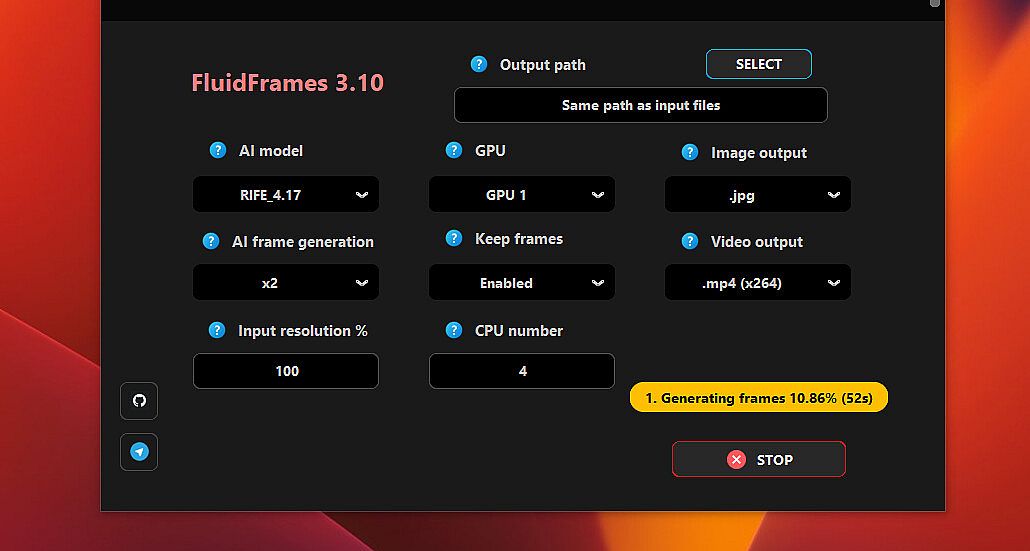Open the .jpg image output dropdown

pyautogui.click(x=758, y=195)
